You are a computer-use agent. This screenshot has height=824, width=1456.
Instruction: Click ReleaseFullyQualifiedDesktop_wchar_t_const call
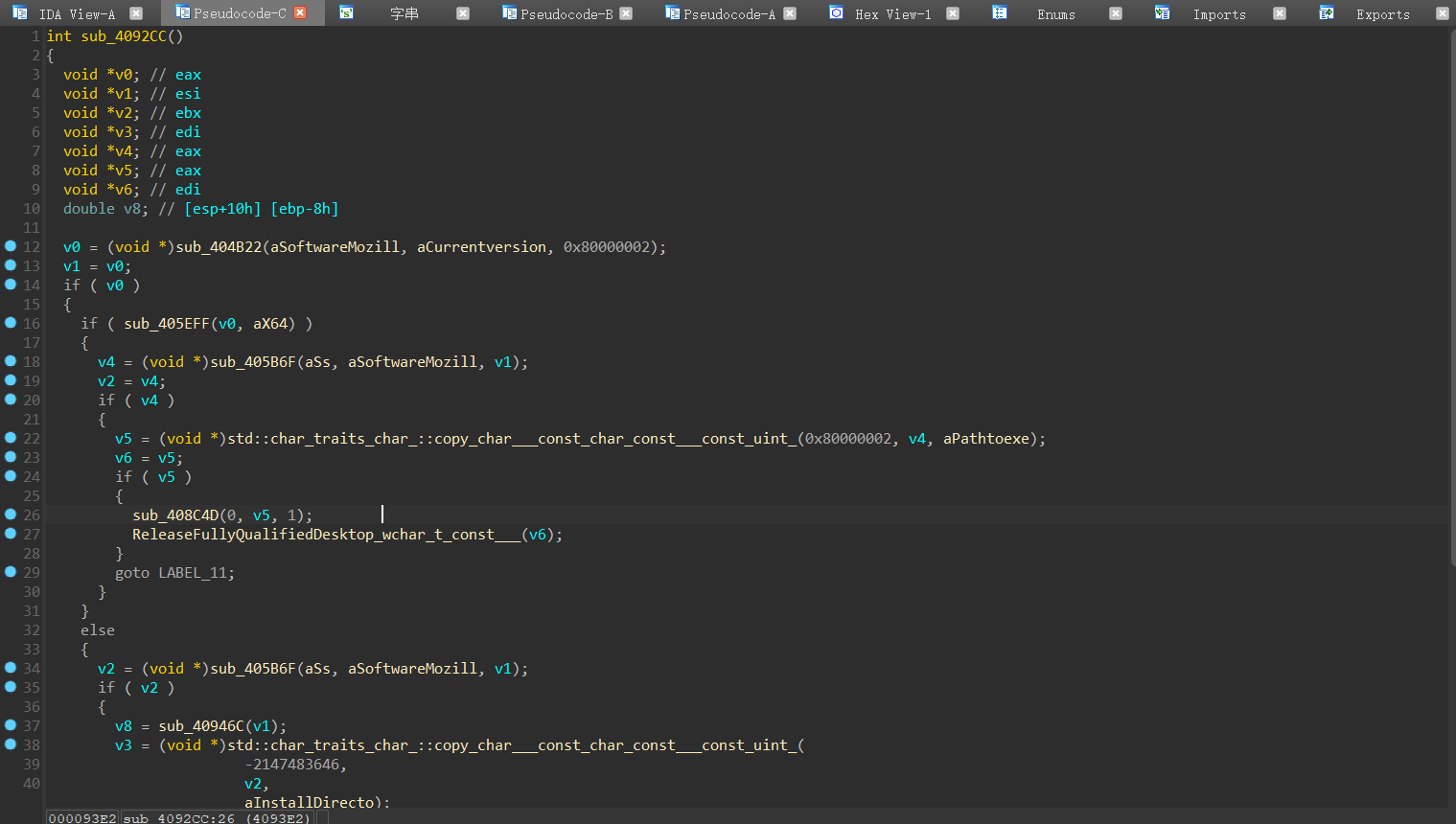pyautogui.click(x=326, y=535)
